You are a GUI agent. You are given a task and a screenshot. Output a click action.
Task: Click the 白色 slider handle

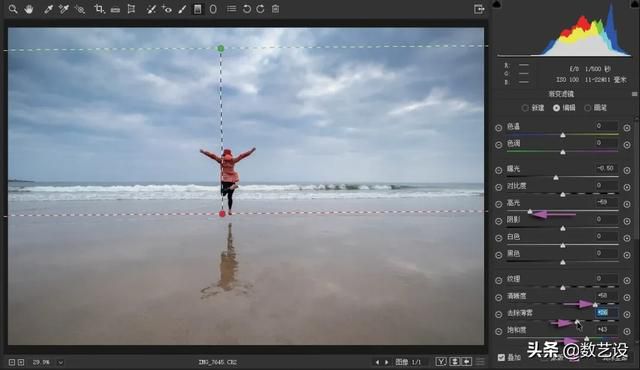[563, 246]
